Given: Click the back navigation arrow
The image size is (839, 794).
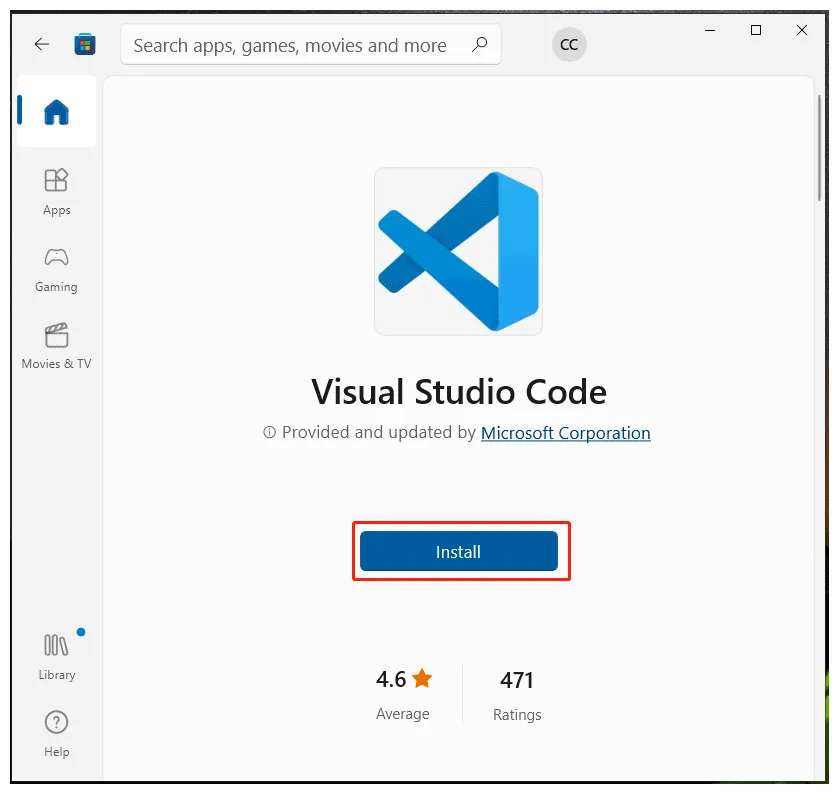Looking at the screenshot, I should pos(40,44).
